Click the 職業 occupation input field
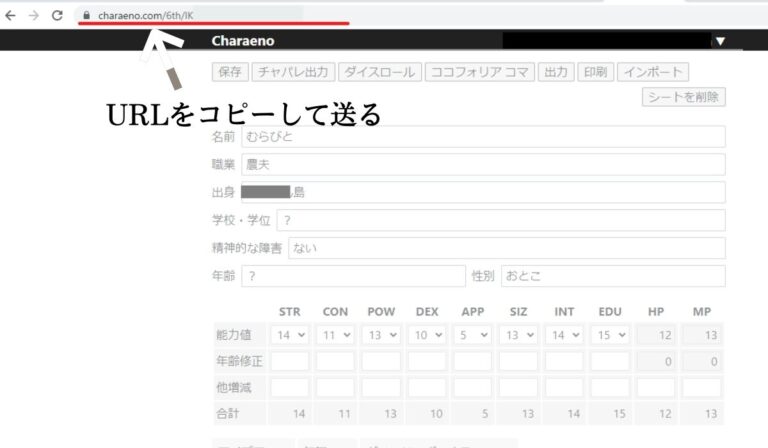The image size is (768, 448). (483, 165)
